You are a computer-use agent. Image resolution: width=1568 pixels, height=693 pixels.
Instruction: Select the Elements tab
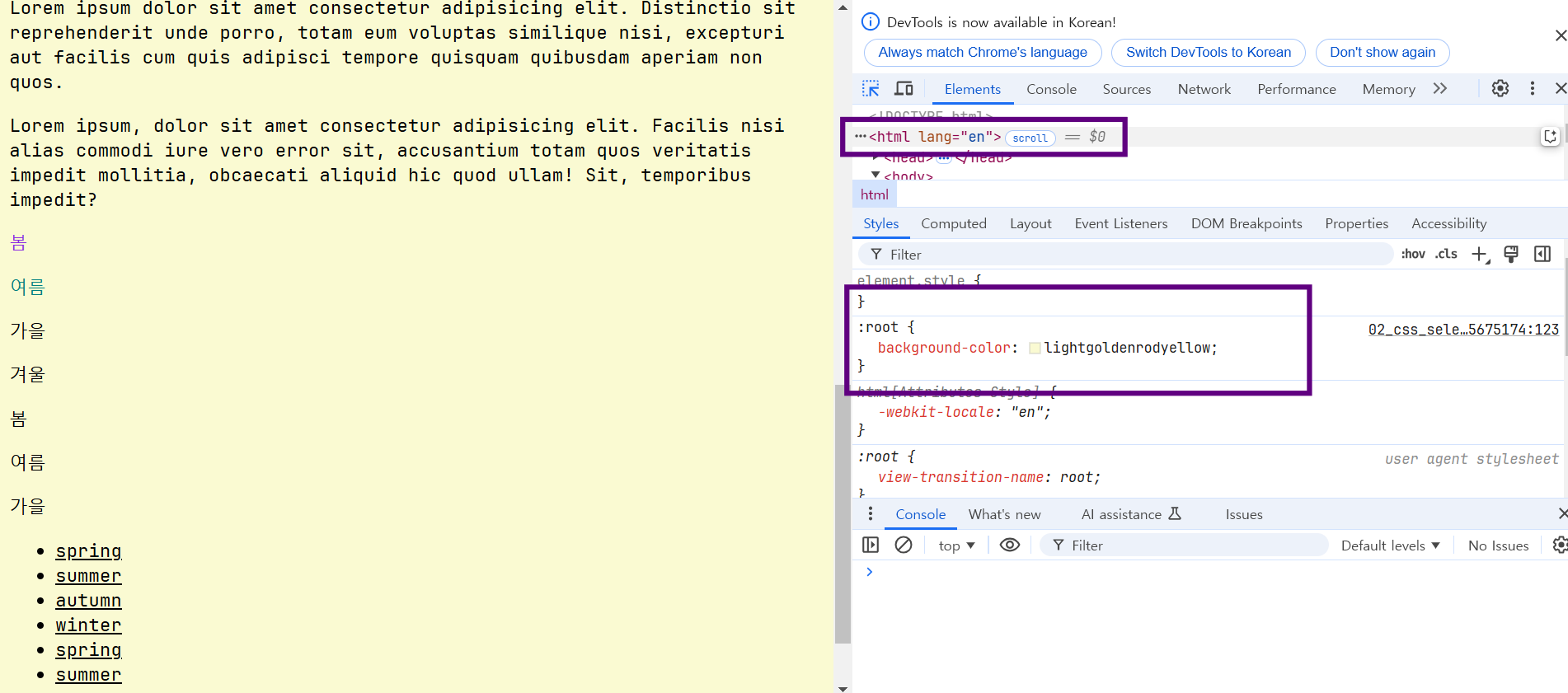coord(972,89)
